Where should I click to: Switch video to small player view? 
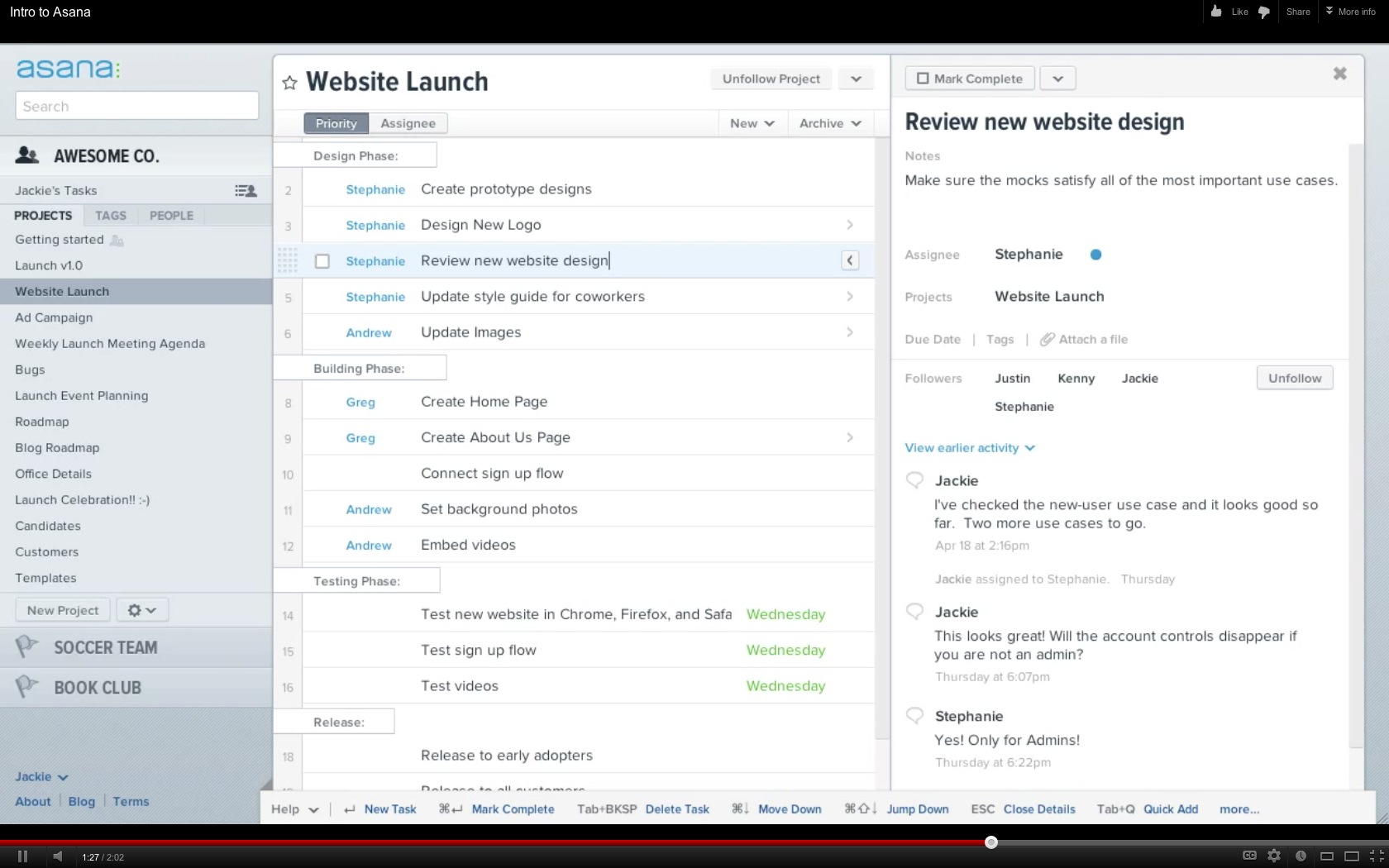pos(1326,856)
